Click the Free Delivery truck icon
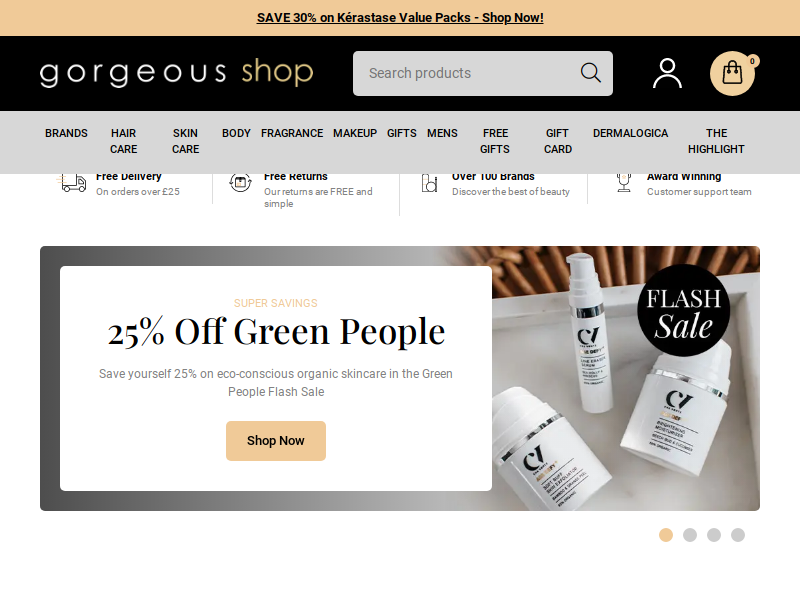Viewport: 800px width, 600px height. (71, 183)
